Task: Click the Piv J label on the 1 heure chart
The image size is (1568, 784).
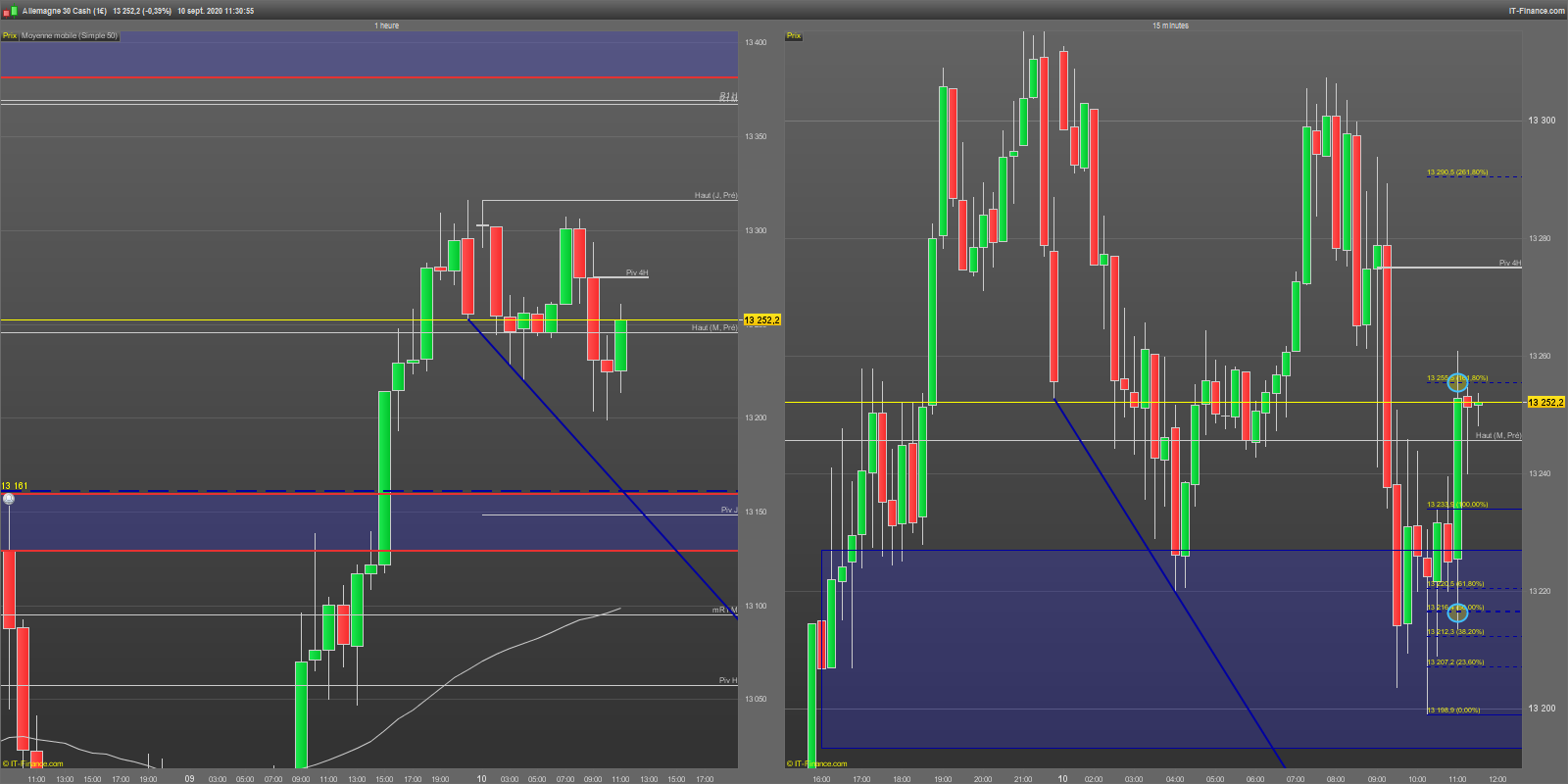Action: [x=729, y=510]
